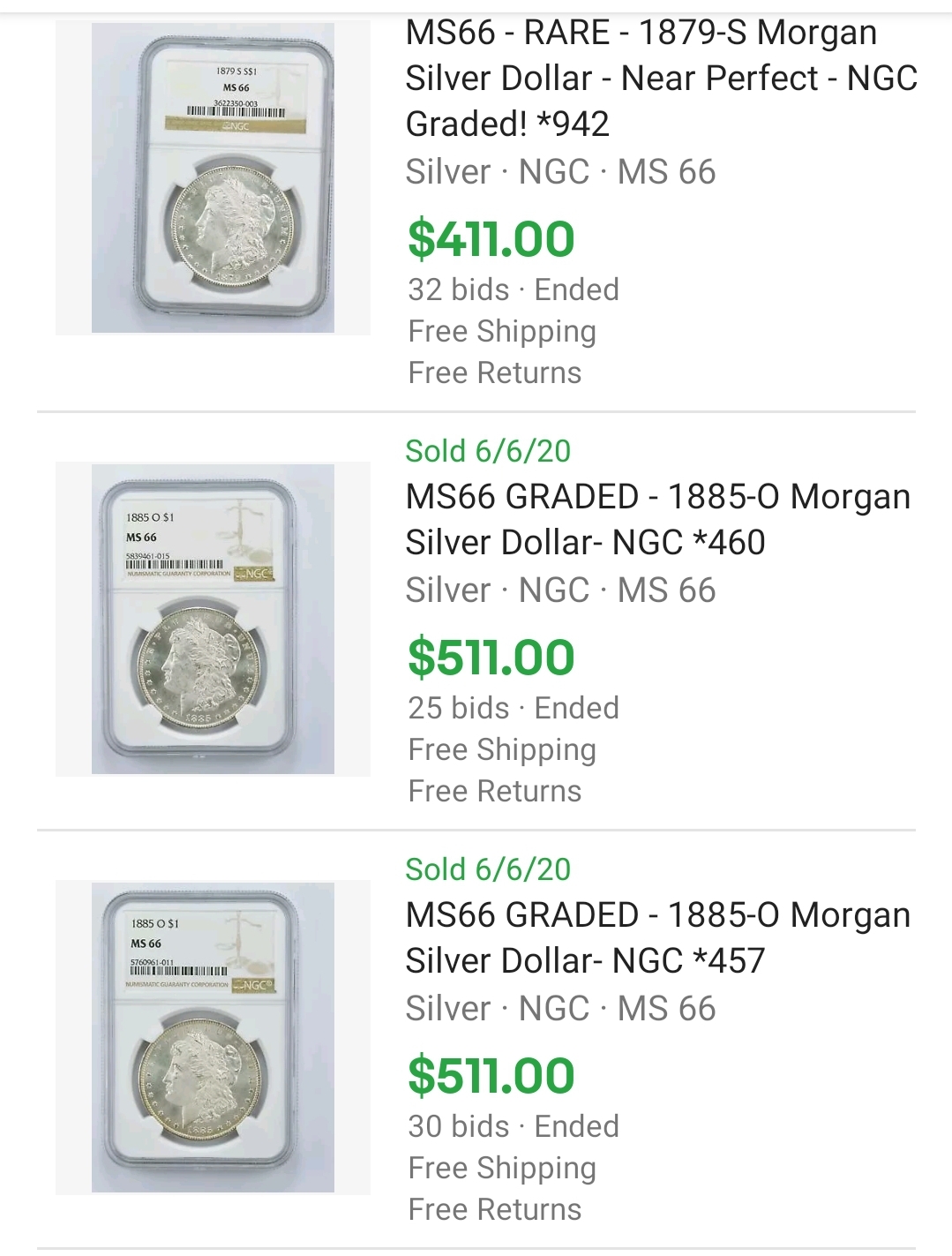
Task: Tap 'Silver · NGC · MS 66' under 1879-S title
Action: 560,172
